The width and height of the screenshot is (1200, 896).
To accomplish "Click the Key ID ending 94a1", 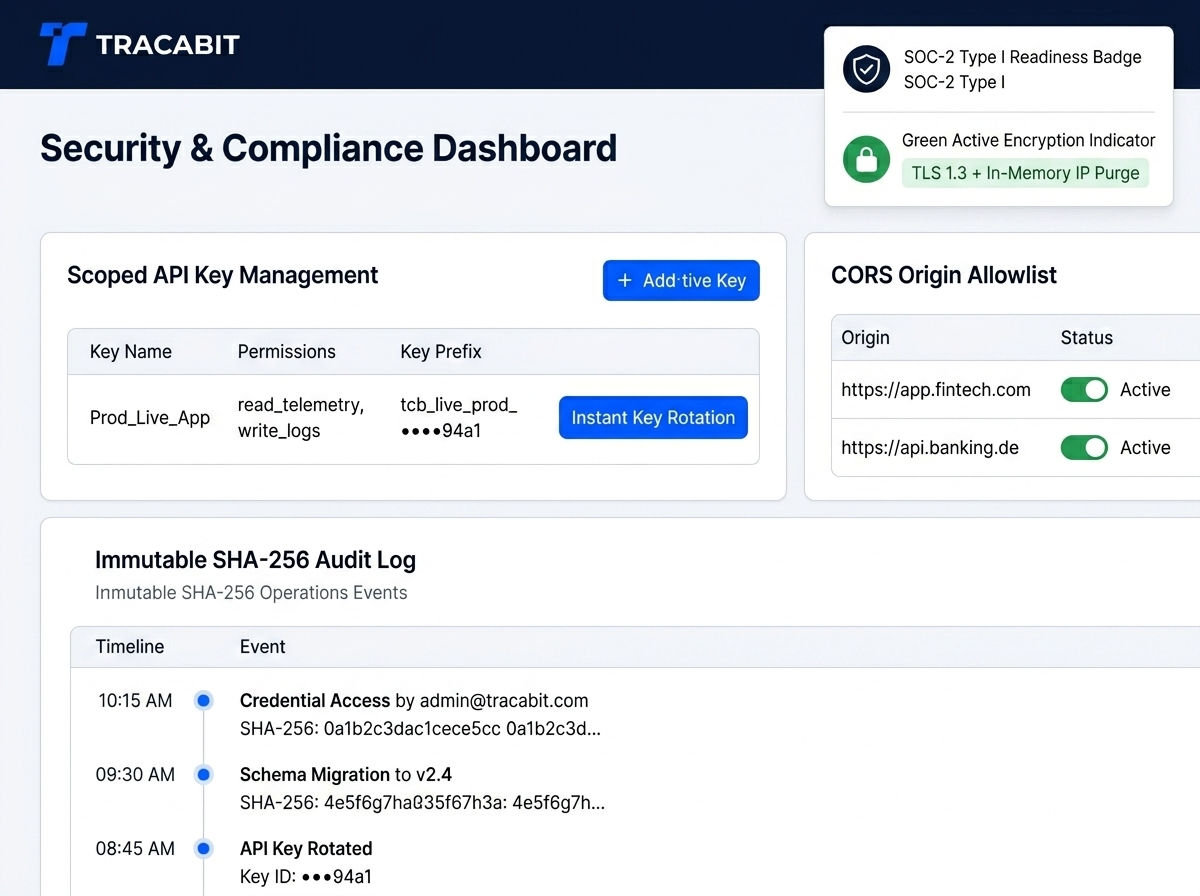I will [306, 877].
